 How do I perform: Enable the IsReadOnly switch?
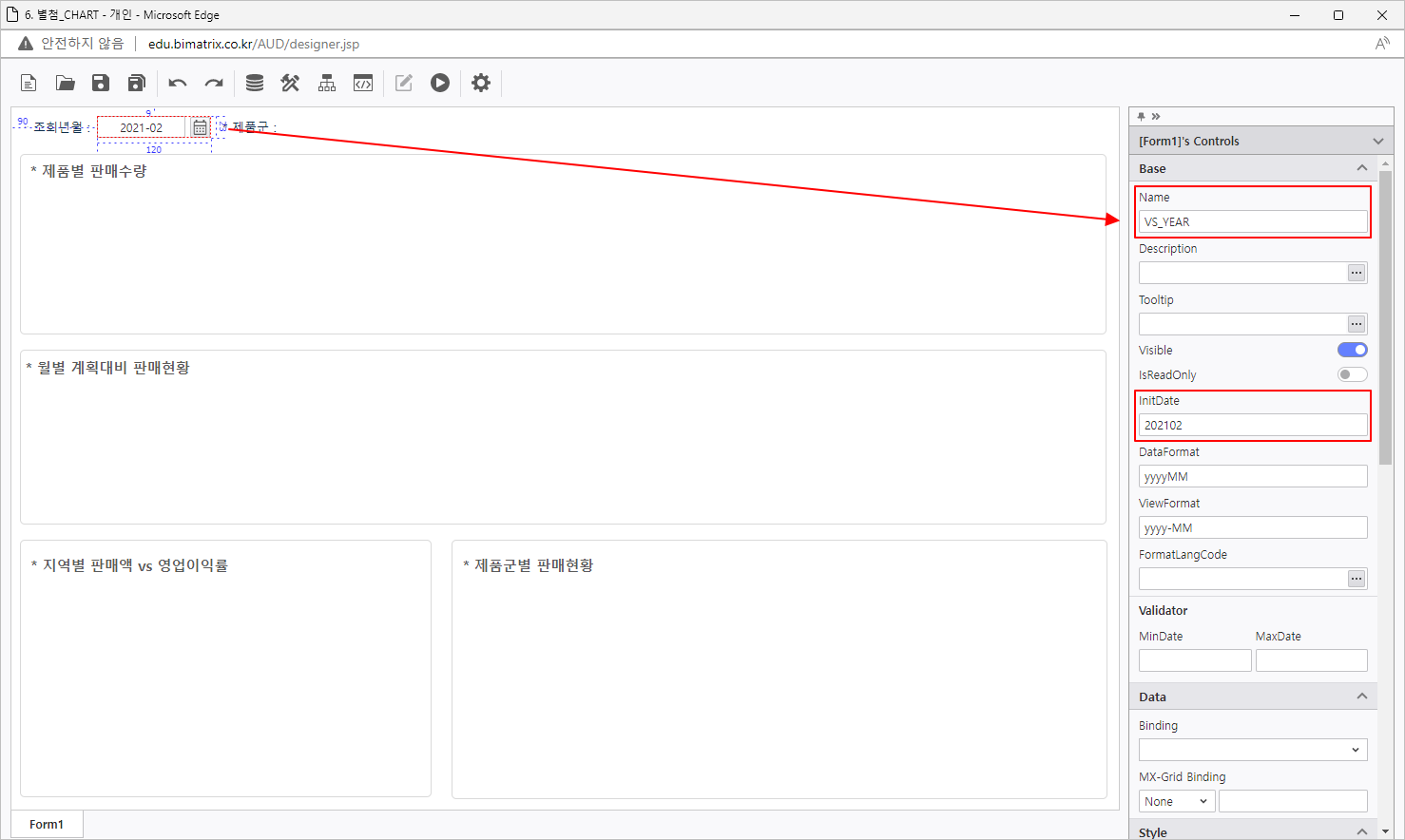tap(1353, 374)
